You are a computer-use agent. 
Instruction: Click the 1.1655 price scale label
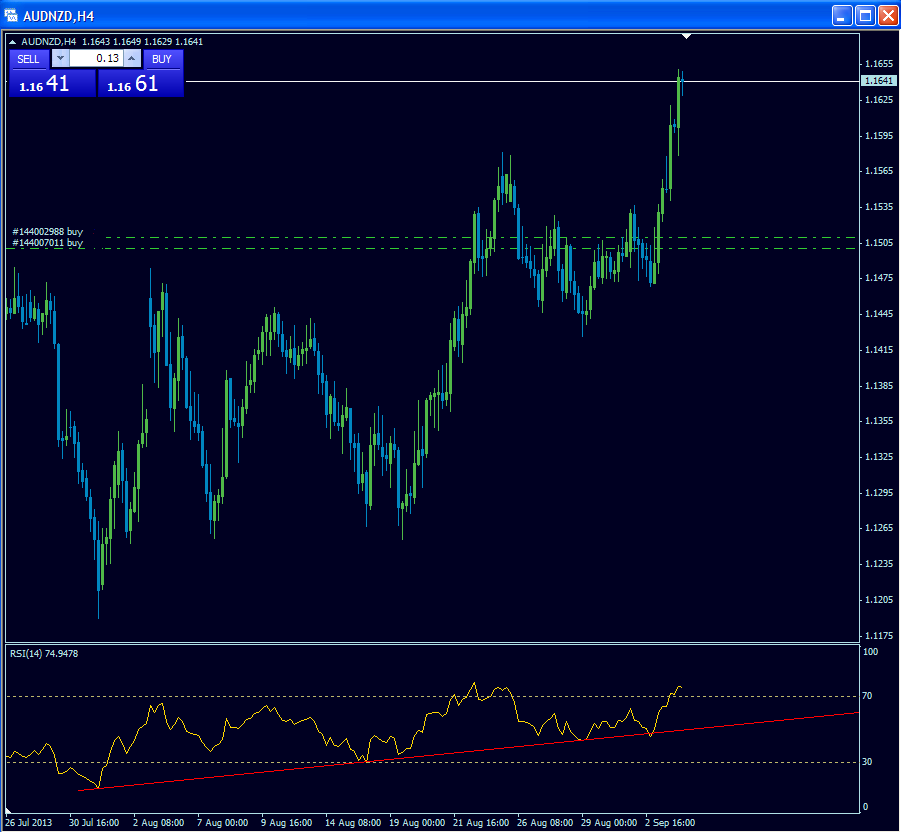[879, 64]
